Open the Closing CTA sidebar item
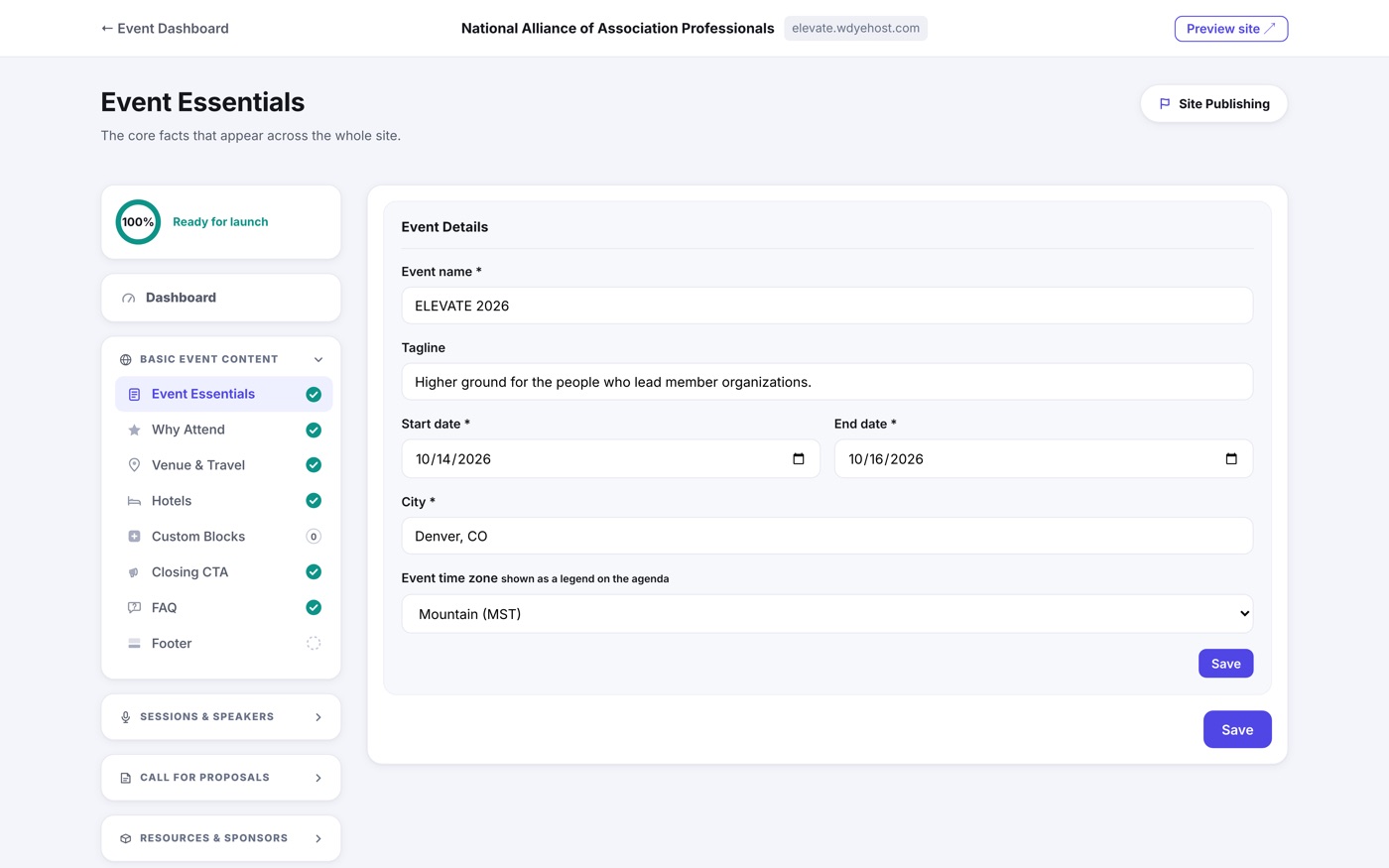Viewport: 1389px width, 868px height. pyautogui.click(x=224, y=572)
